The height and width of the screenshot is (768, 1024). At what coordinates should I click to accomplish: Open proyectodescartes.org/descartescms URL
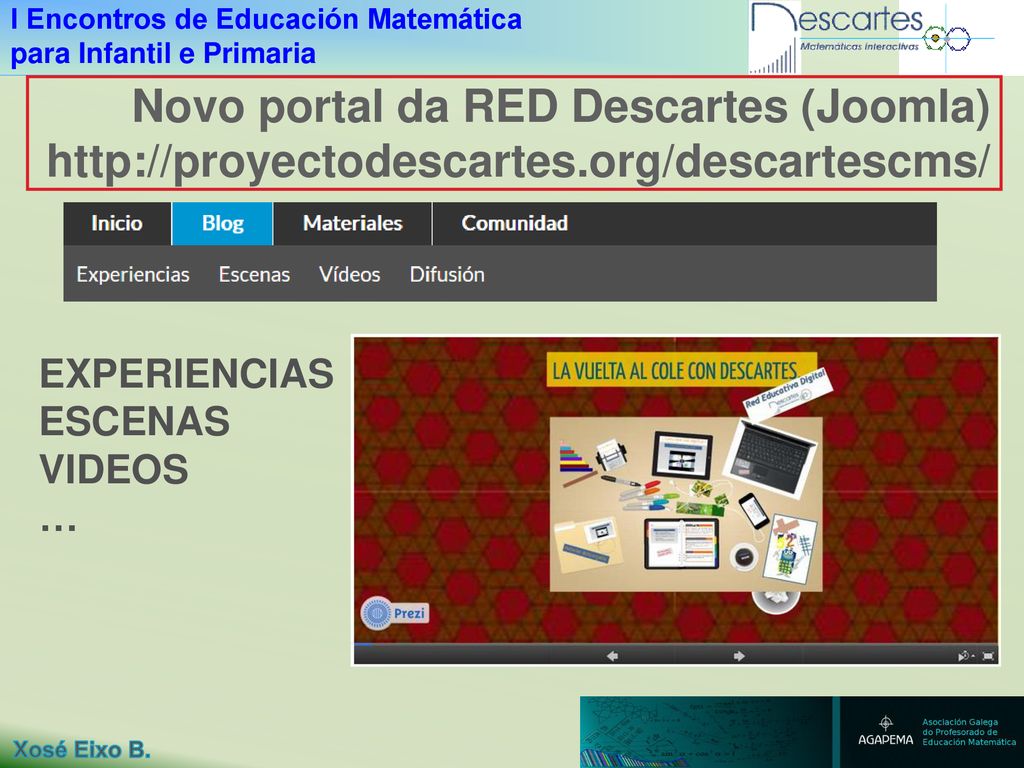tap(518, 161)
